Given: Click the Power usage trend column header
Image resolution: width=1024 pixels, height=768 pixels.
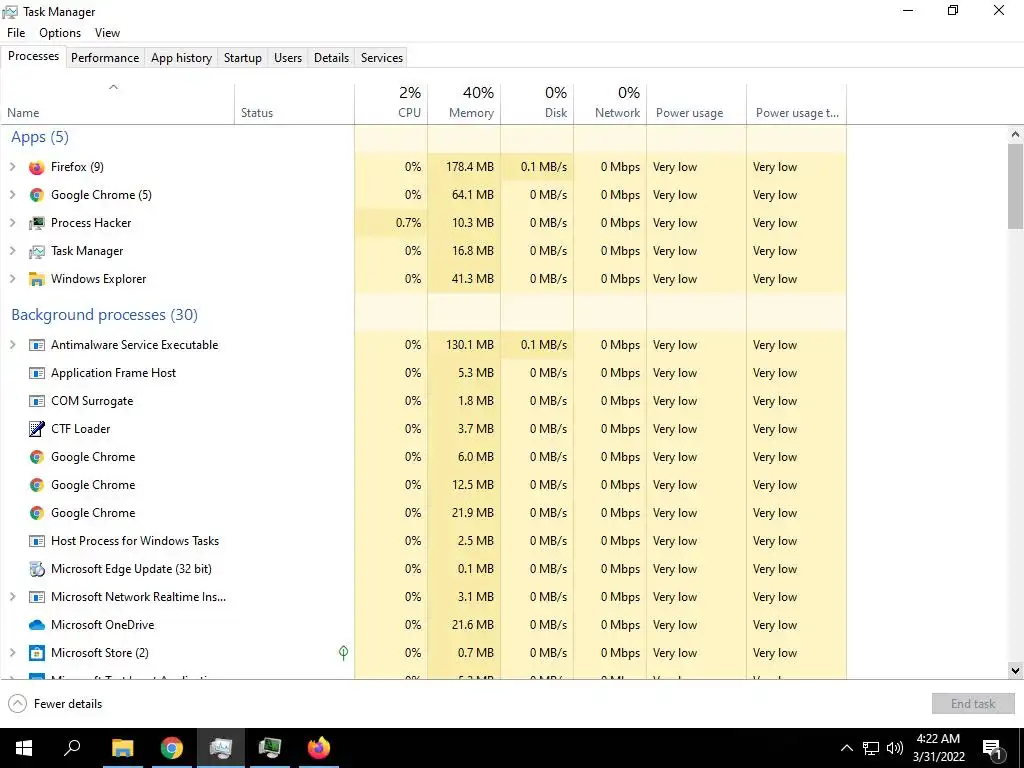Looking at the screenshot, I should (x=797, y=104).
